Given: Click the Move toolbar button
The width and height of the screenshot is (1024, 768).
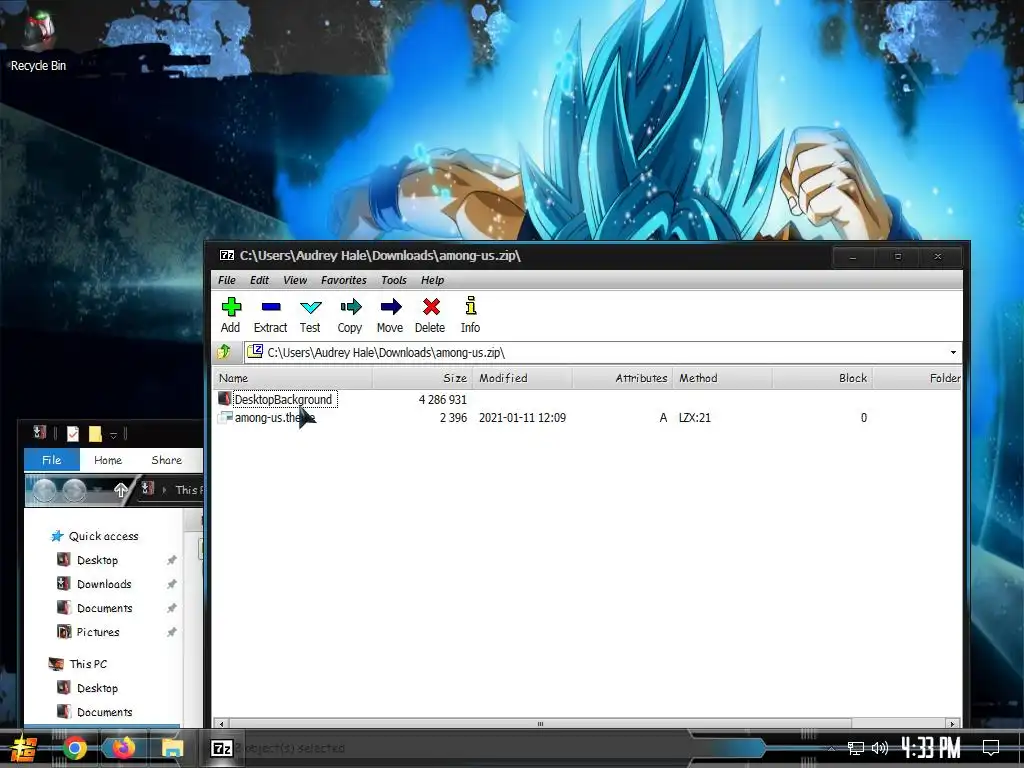Looking at the screenshot, I should pyautogui.click(x=390, y=315).
